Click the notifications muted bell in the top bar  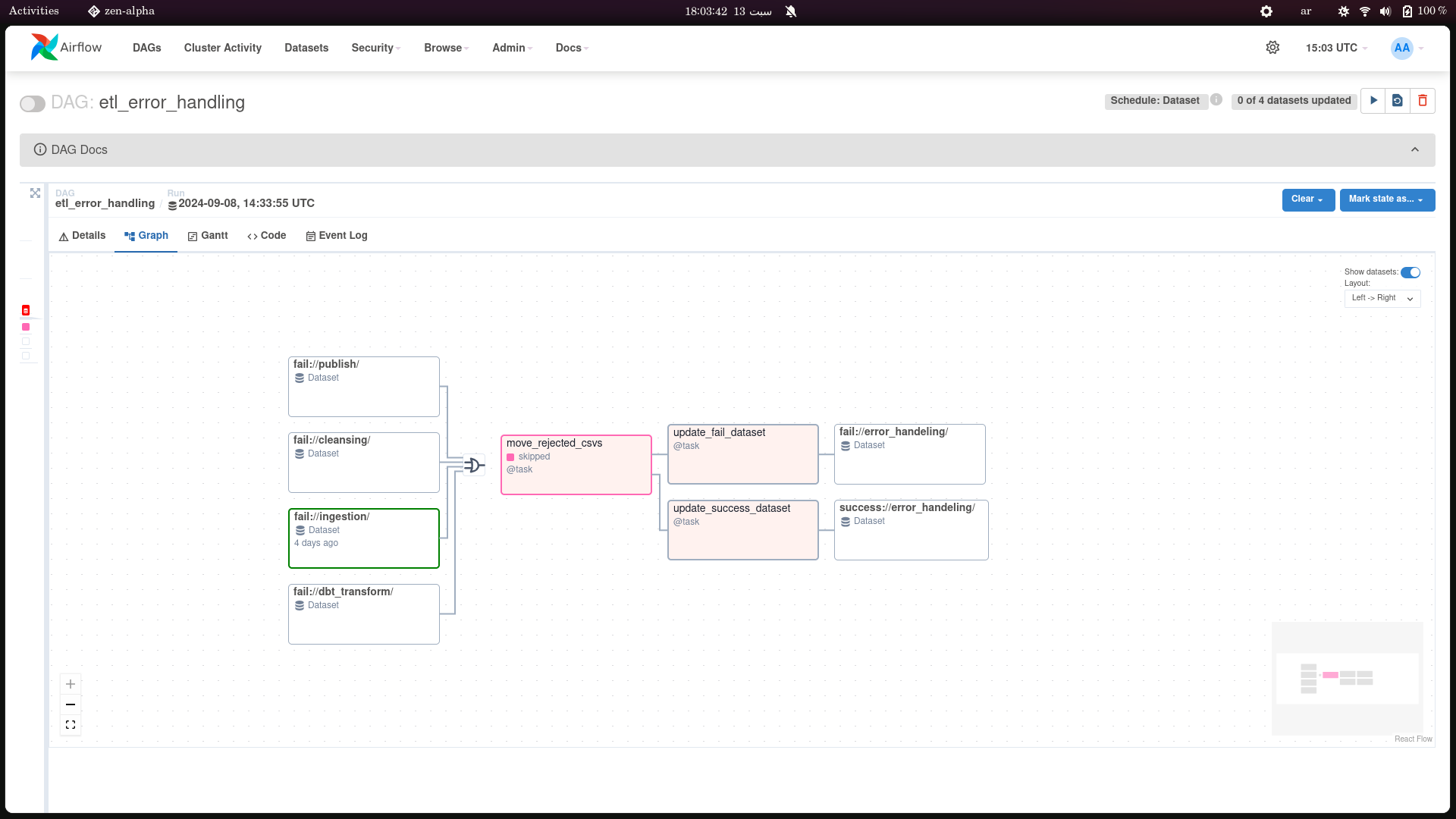tap(791, 11)
